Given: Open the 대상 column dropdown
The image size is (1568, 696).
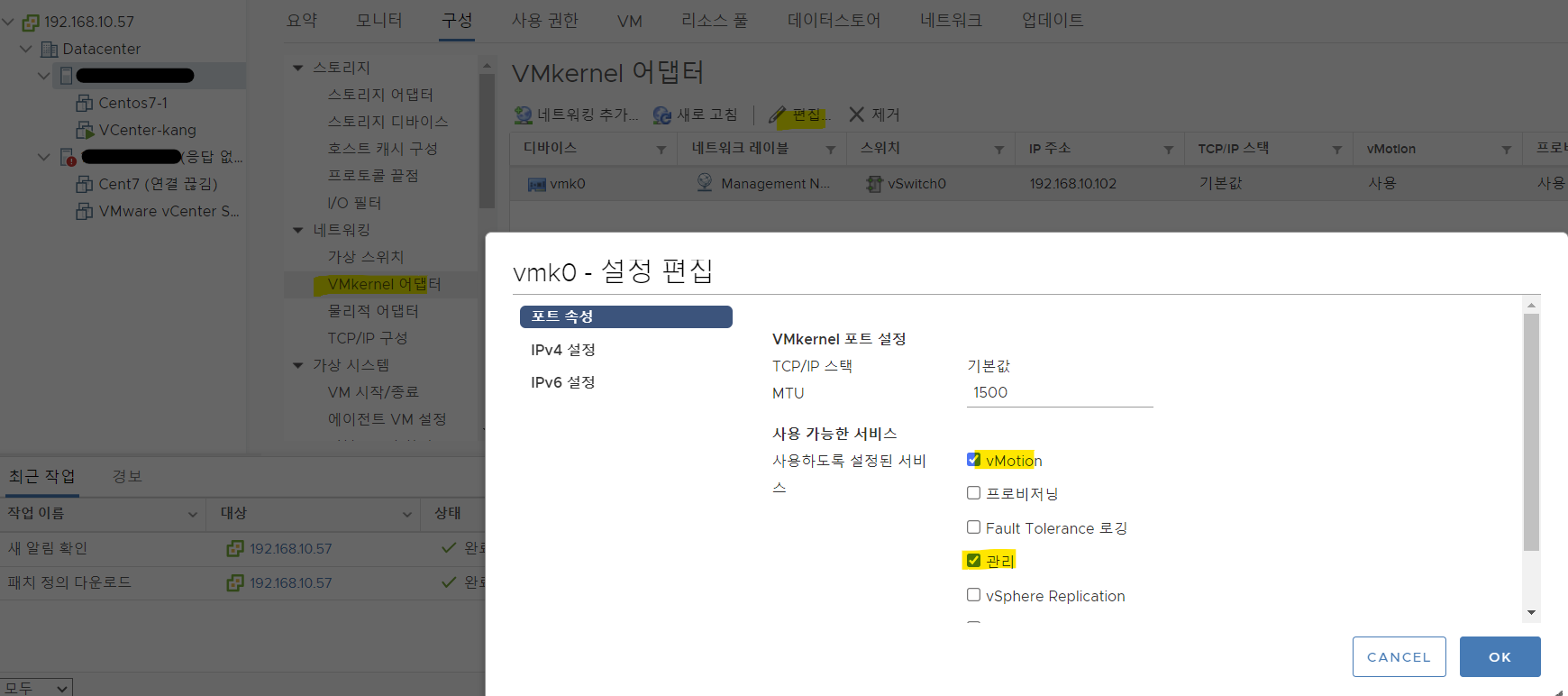Looking at the screenshot, I should click(x=407, y=514).
